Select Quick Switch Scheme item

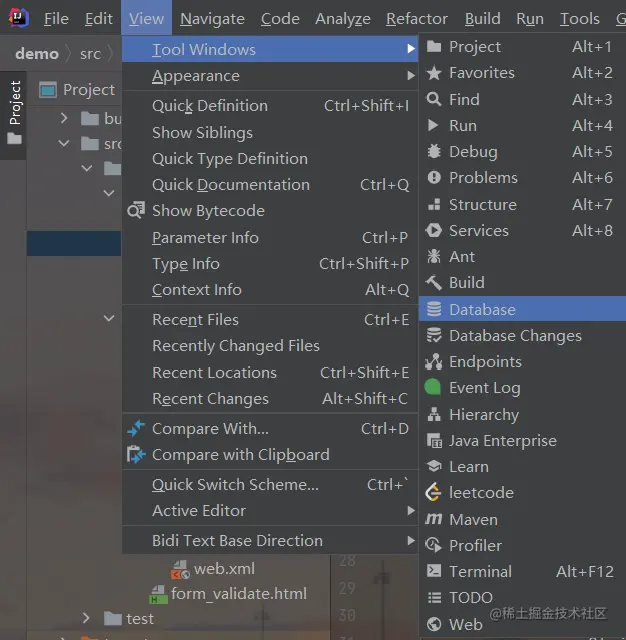coord(270,484)
